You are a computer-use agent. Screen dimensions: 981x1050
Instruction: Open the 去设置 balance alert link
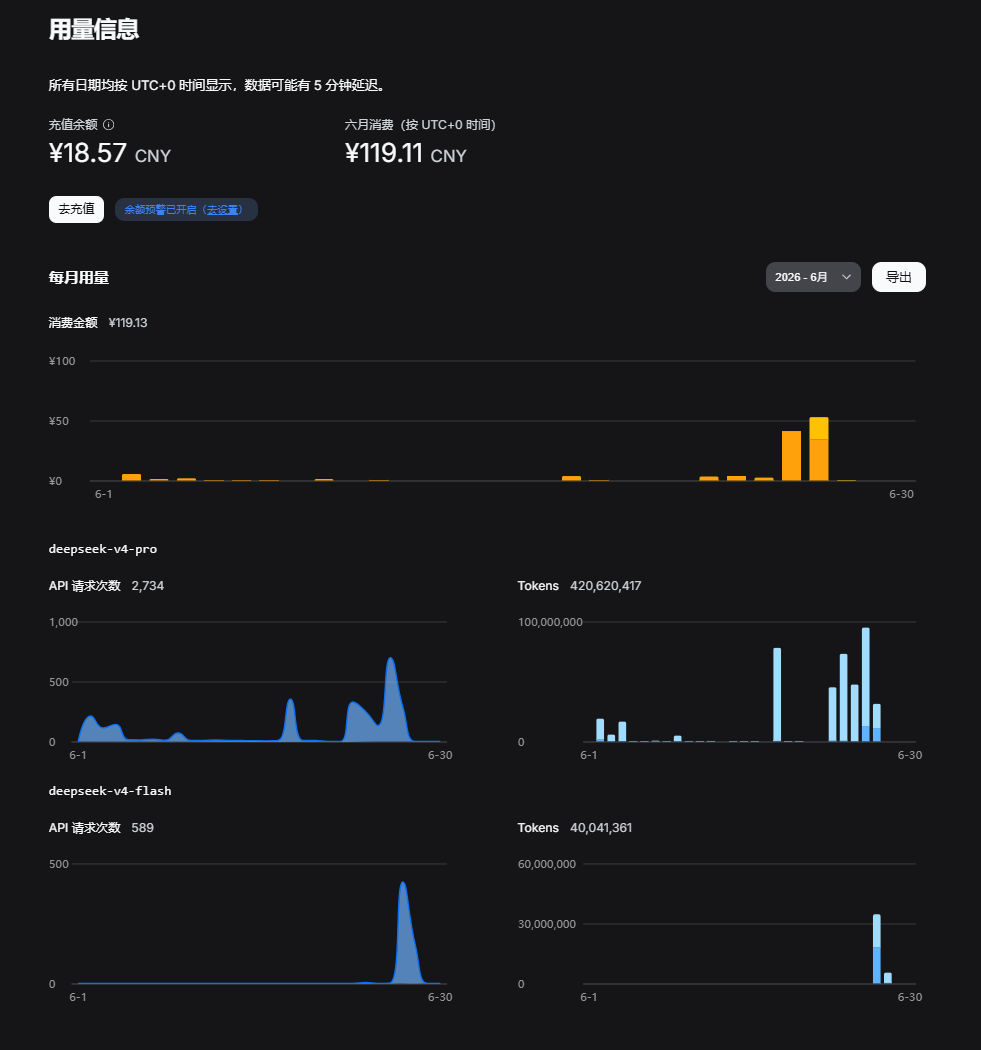coord(224,210)
